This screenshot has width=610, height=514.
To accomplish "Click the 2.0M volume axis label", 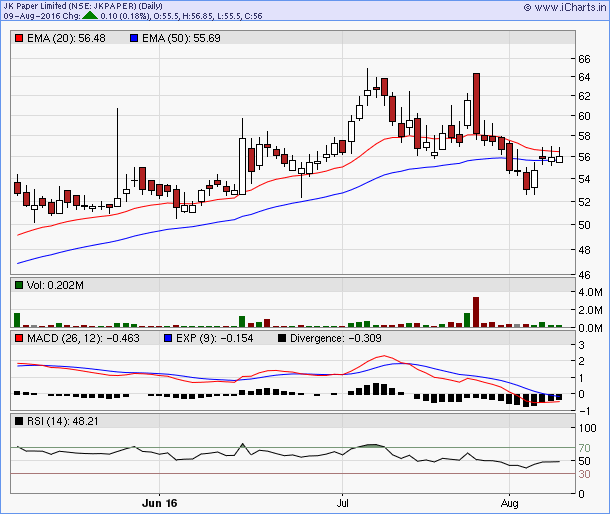I will 591,310.
